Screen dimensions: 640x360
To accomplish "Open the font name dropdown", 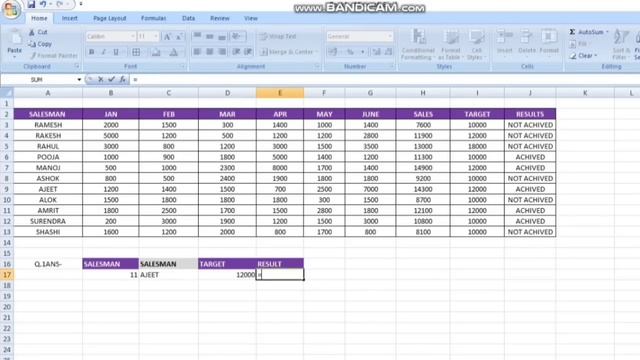I will (x=133, y=36).
